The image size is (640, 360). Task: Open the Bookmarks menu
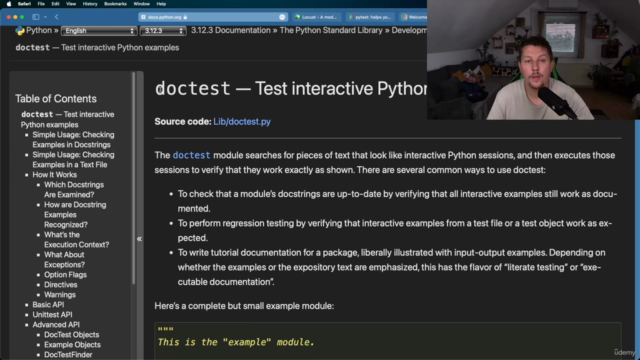pos(115,4)
